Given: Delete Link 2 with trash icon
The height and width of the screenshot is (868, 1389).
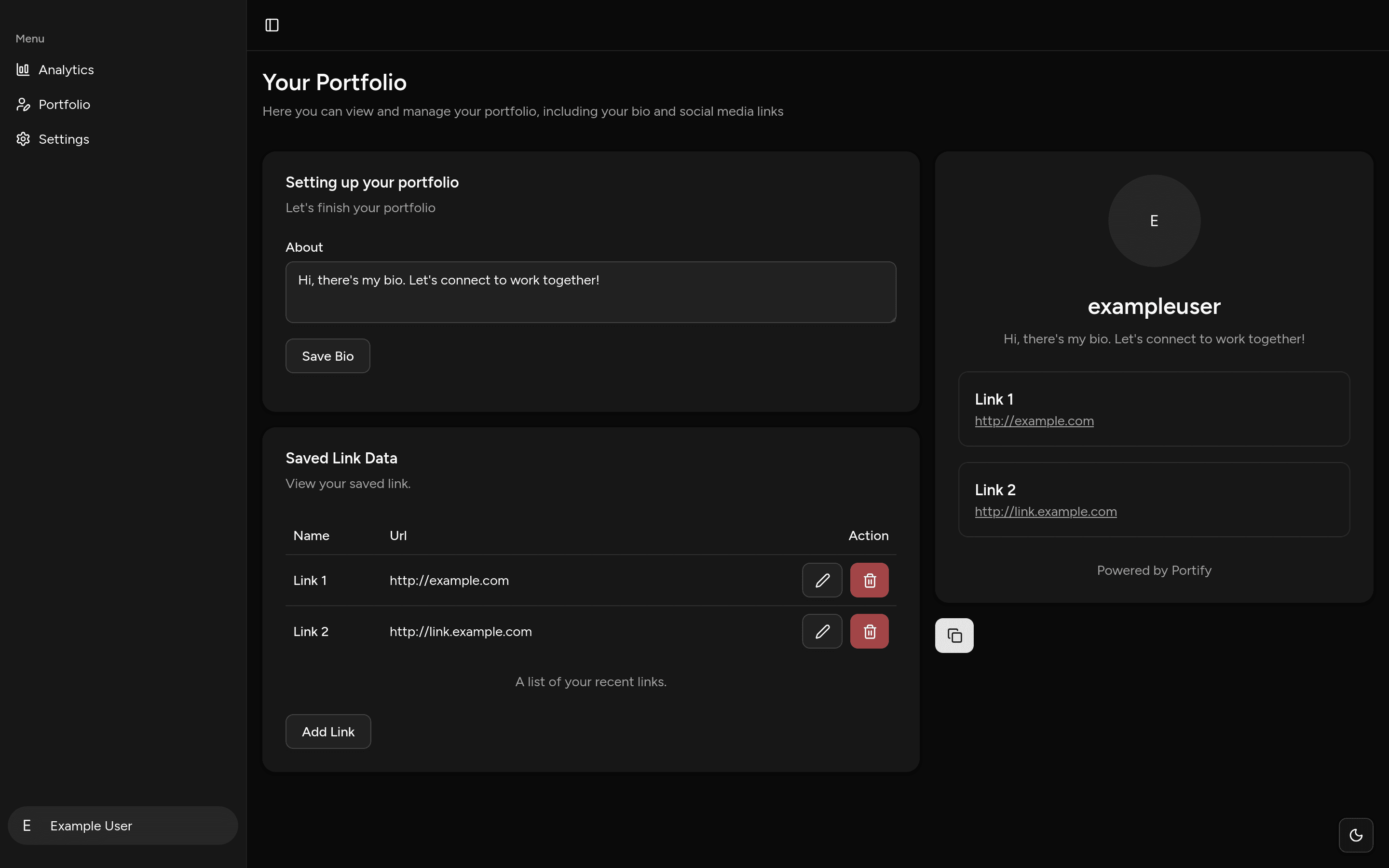Looking at the screenshot, I should 869,632.
